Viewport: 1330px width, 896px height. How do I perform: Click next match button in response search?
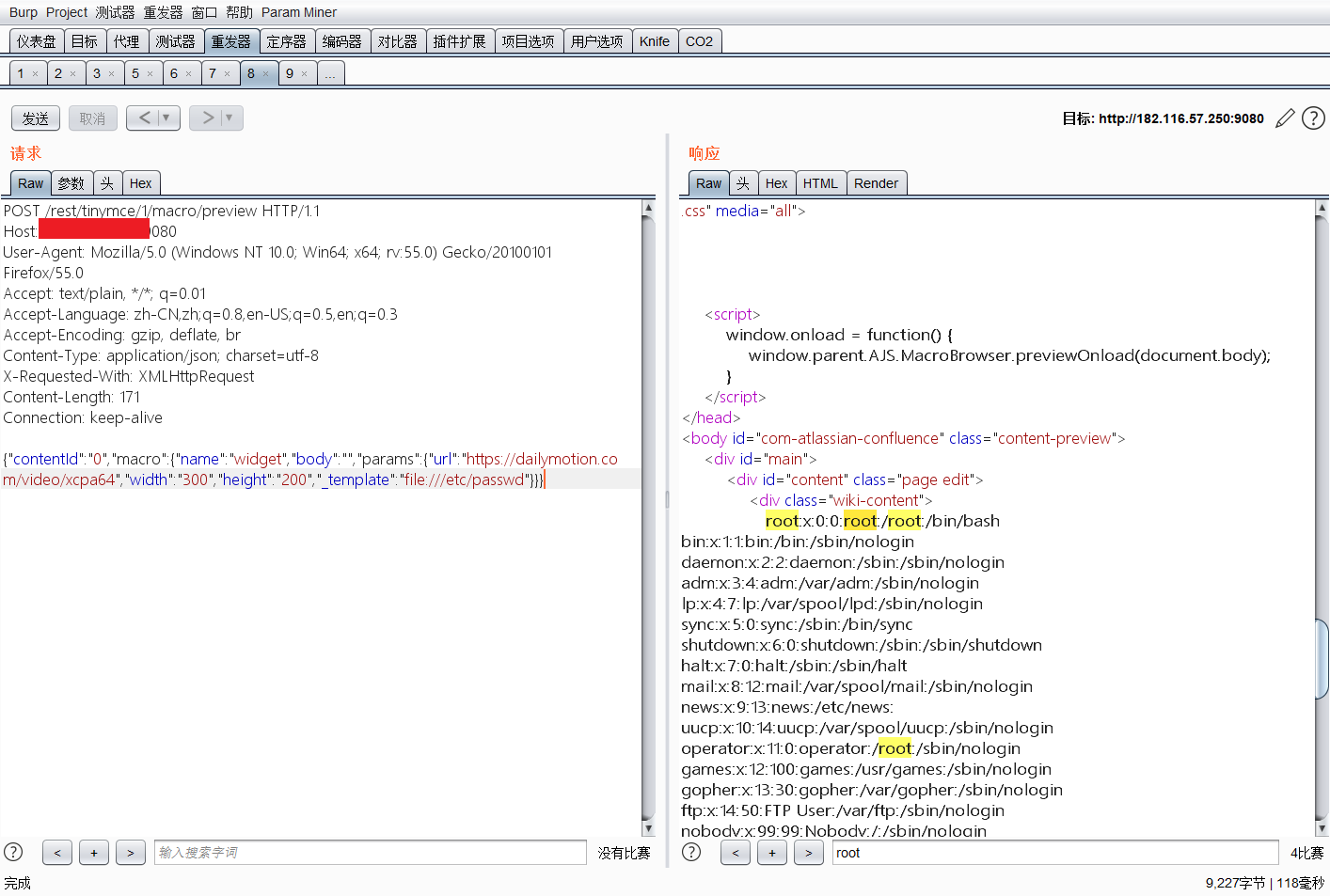pos(809,853)
